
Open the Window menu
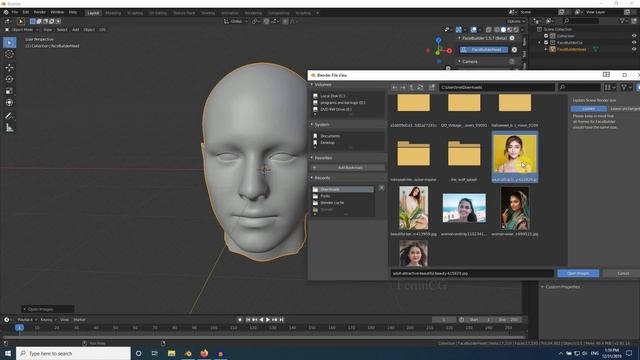(57, 12)
